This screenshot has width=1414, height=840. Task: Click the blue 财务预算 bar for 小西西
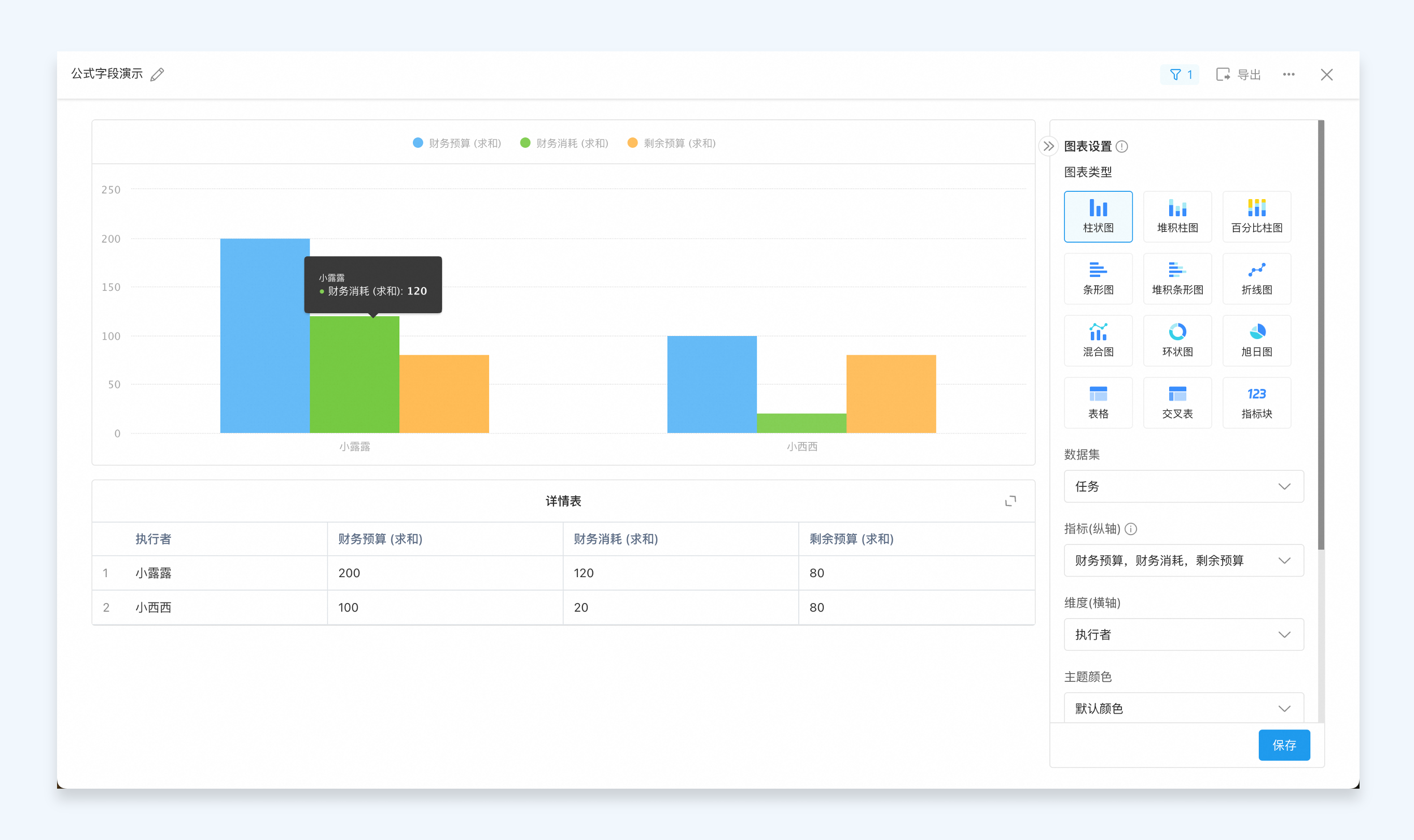click(712, 384)
